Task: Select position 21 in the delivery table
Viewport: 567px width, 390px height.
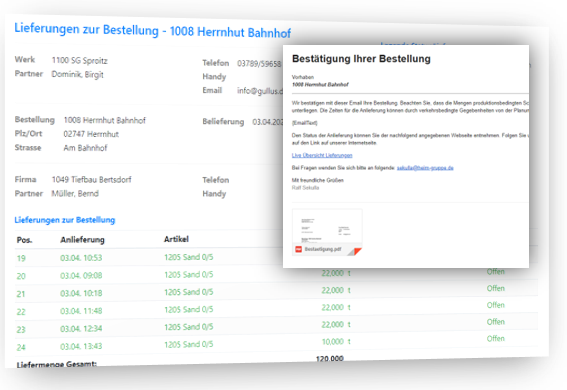Action: tap(21, 294)
